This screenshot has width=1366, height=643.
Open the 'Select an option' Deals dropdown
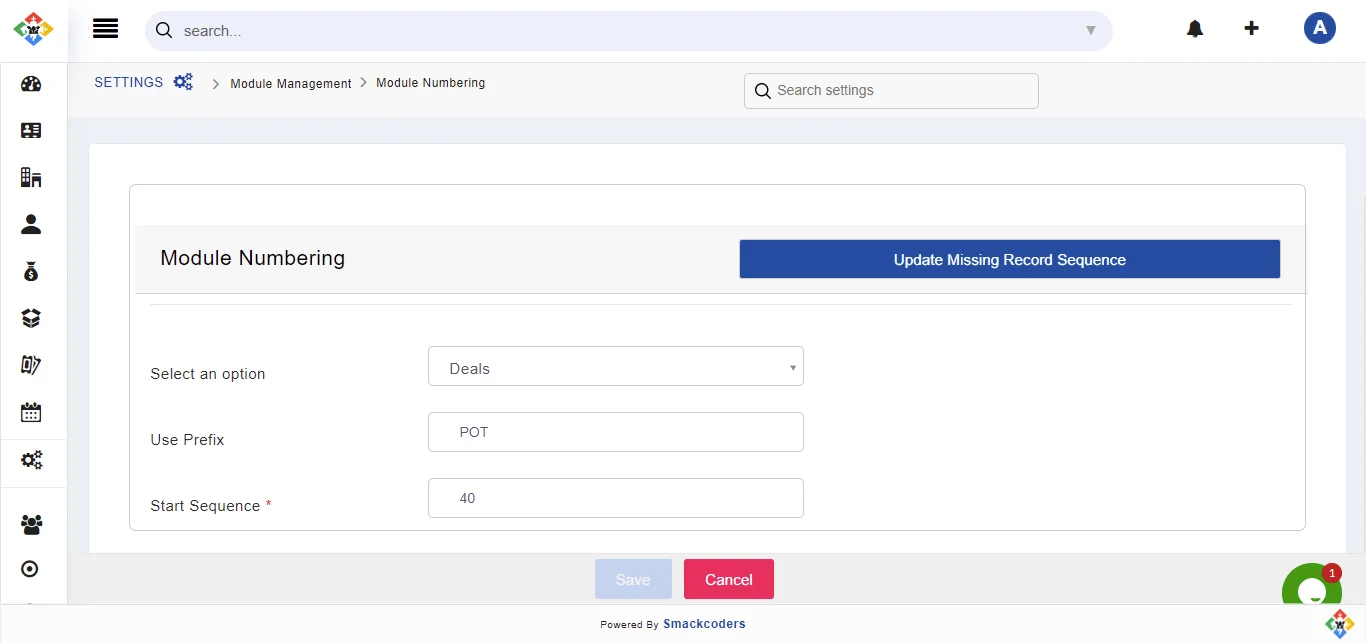point(615,366)
